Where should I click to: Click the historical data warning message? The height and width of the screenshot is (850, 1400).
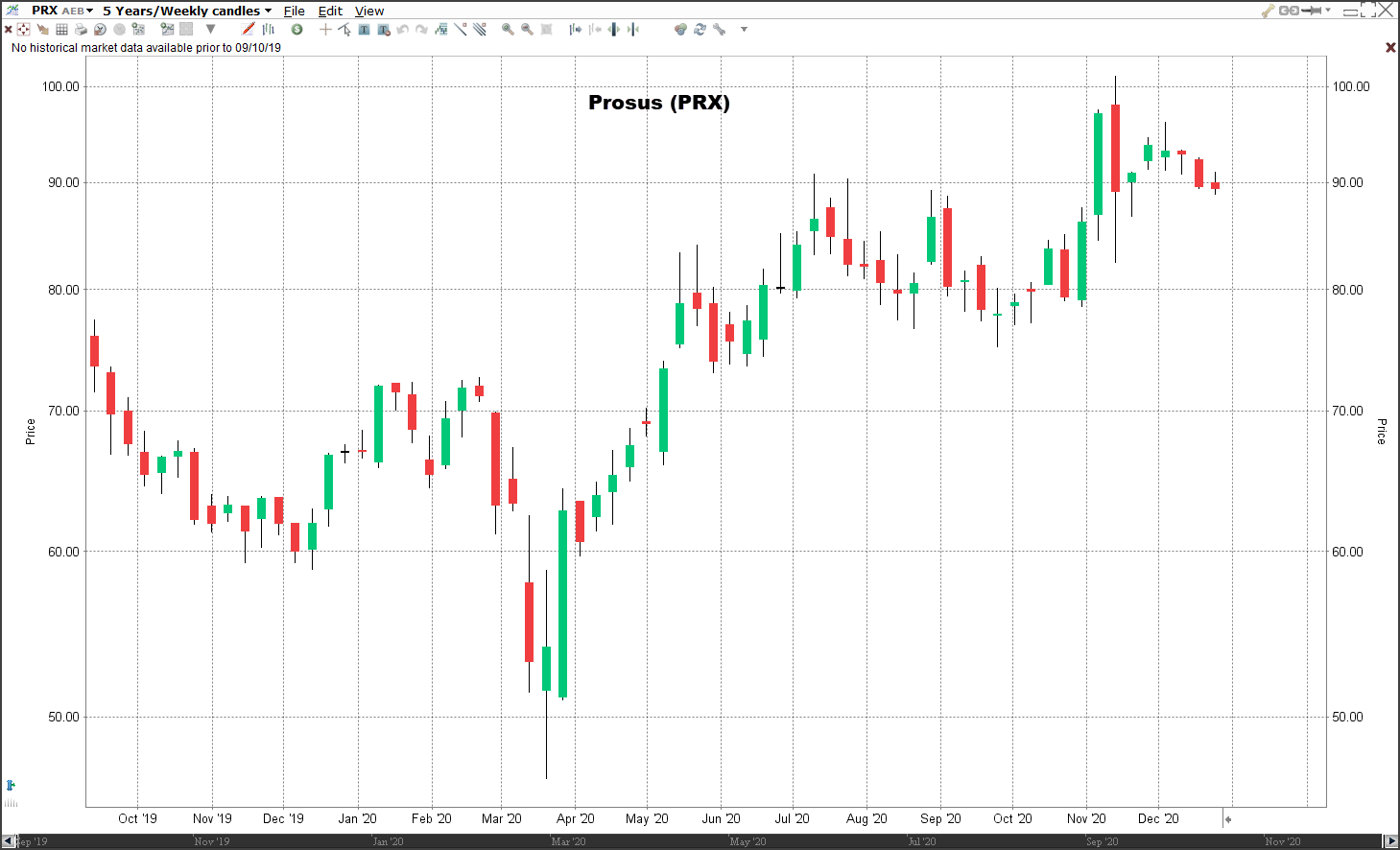(146, 48)
